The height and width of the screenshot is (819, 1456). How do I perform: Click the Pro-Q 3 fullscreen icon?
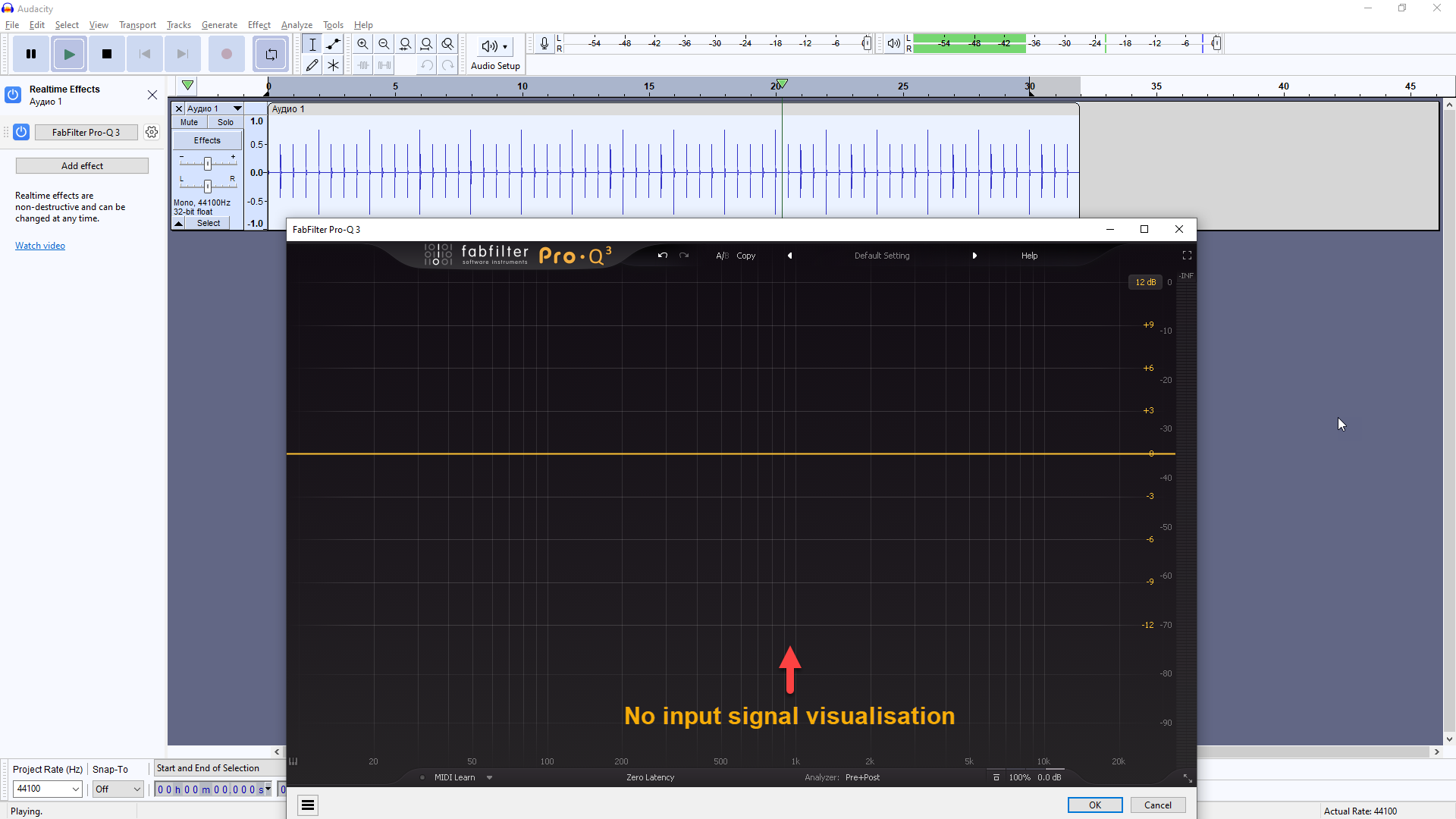point(1187,256)
